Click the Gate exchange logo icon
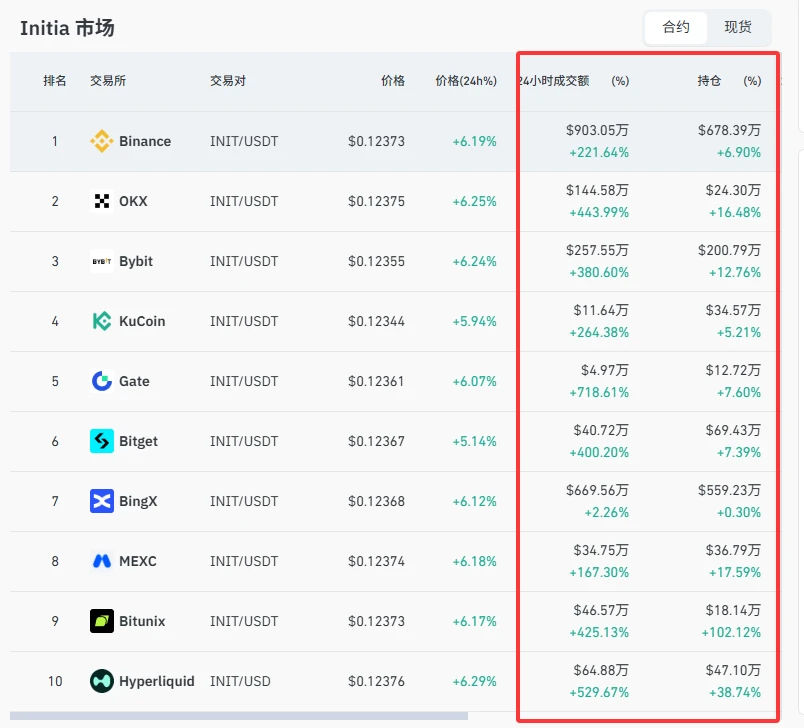This screenshot has height=728, width=804. [x=102, y=381]
